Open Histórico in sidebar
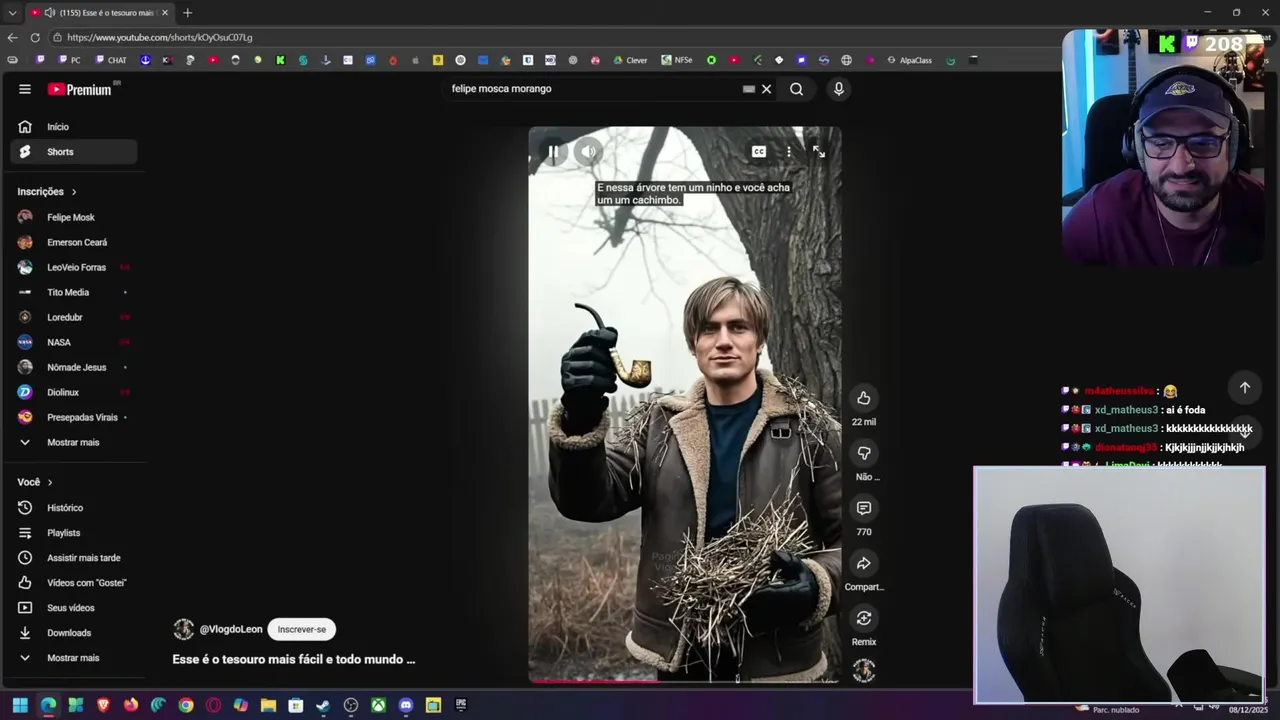Viewport: 1280px width, 720px height. pos(74,508)
